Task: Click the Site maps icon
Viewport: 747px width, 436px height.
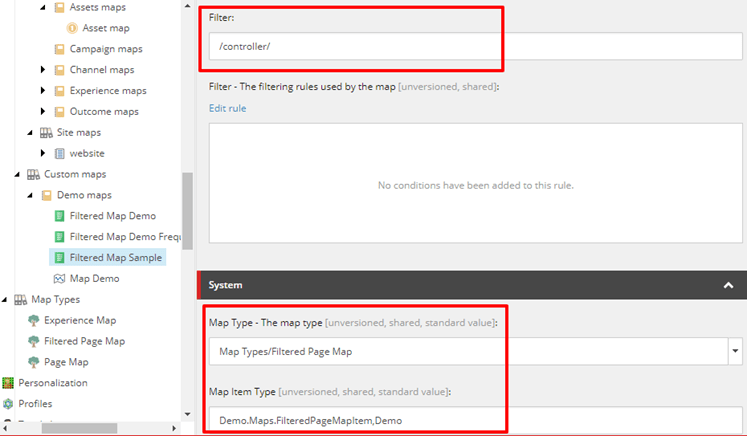Action: [x=46, y=132]
